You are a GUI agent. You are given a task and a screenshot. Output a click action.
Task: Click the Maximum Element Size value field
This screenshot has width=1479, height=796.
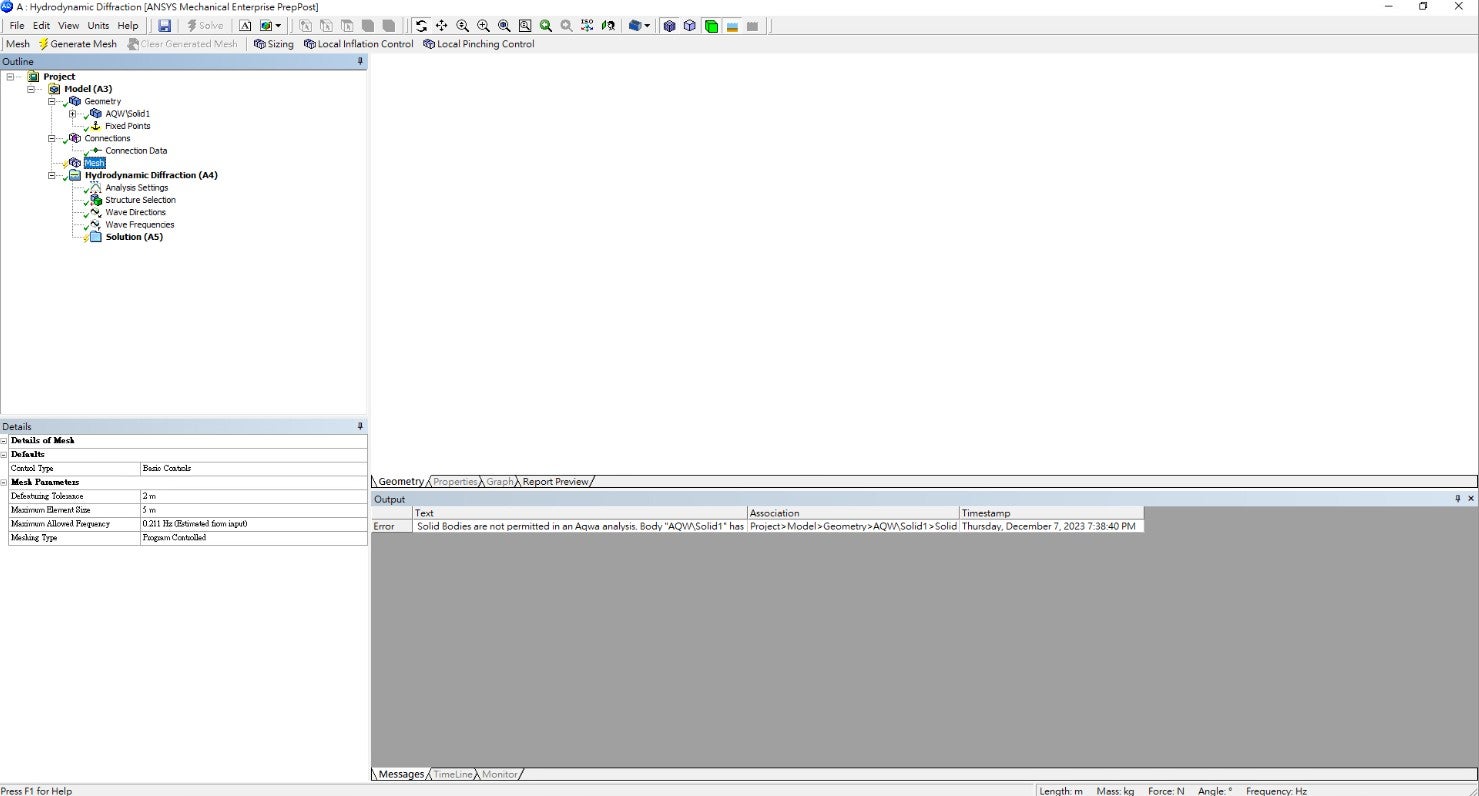253,510
